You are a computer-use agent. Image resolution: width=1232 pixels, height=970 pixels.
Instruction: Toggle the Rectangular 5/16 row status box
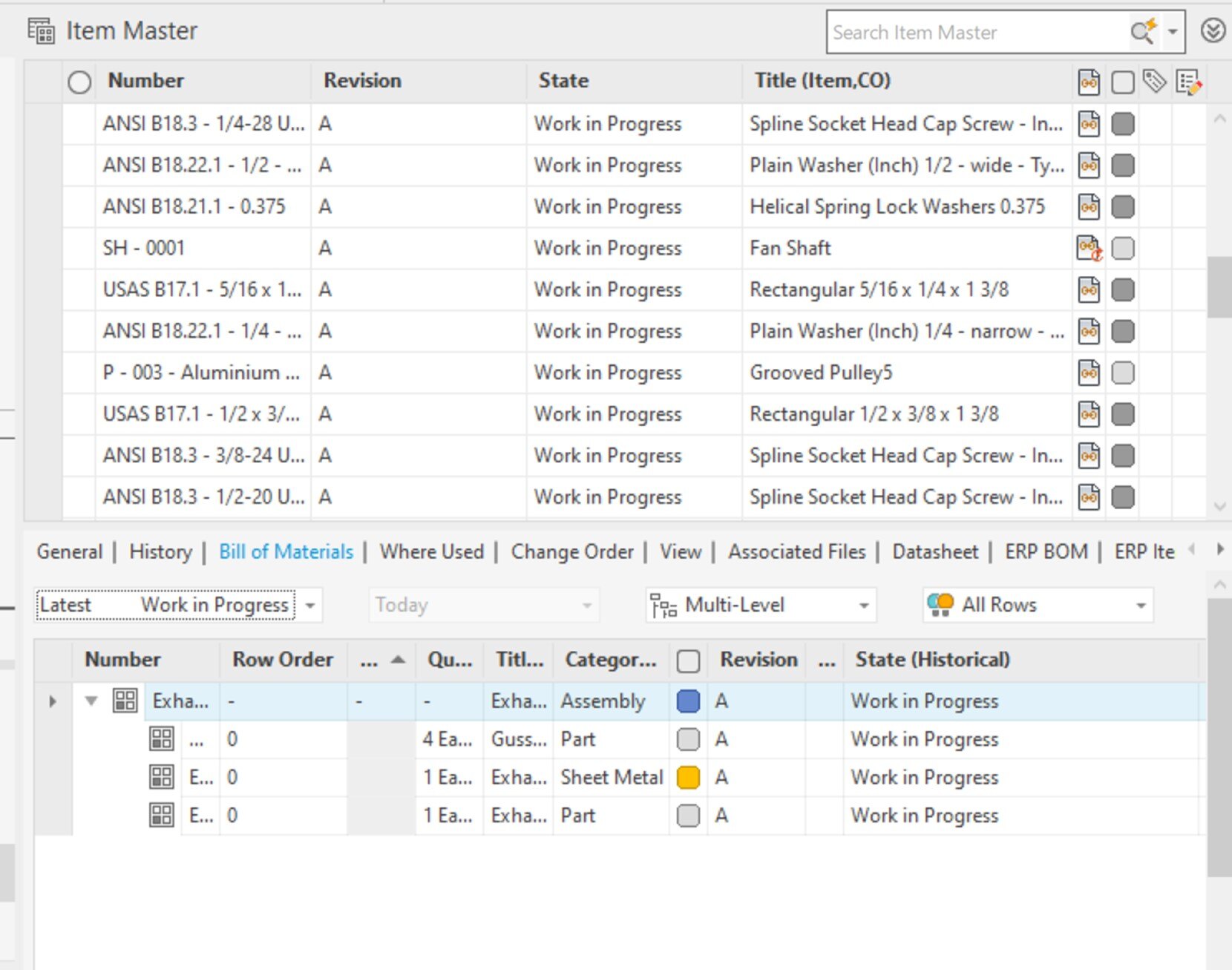click(1123, 290)
